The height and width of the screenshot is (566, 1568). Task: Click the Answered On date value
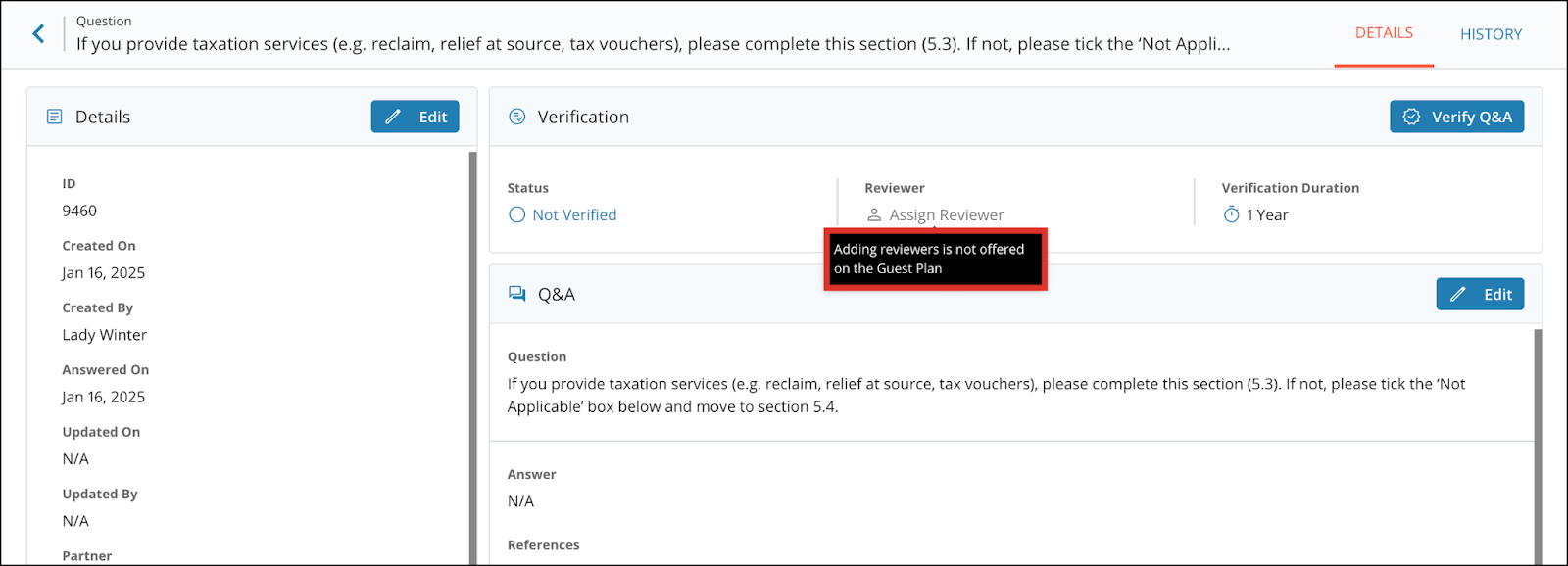tap(103, 397)
